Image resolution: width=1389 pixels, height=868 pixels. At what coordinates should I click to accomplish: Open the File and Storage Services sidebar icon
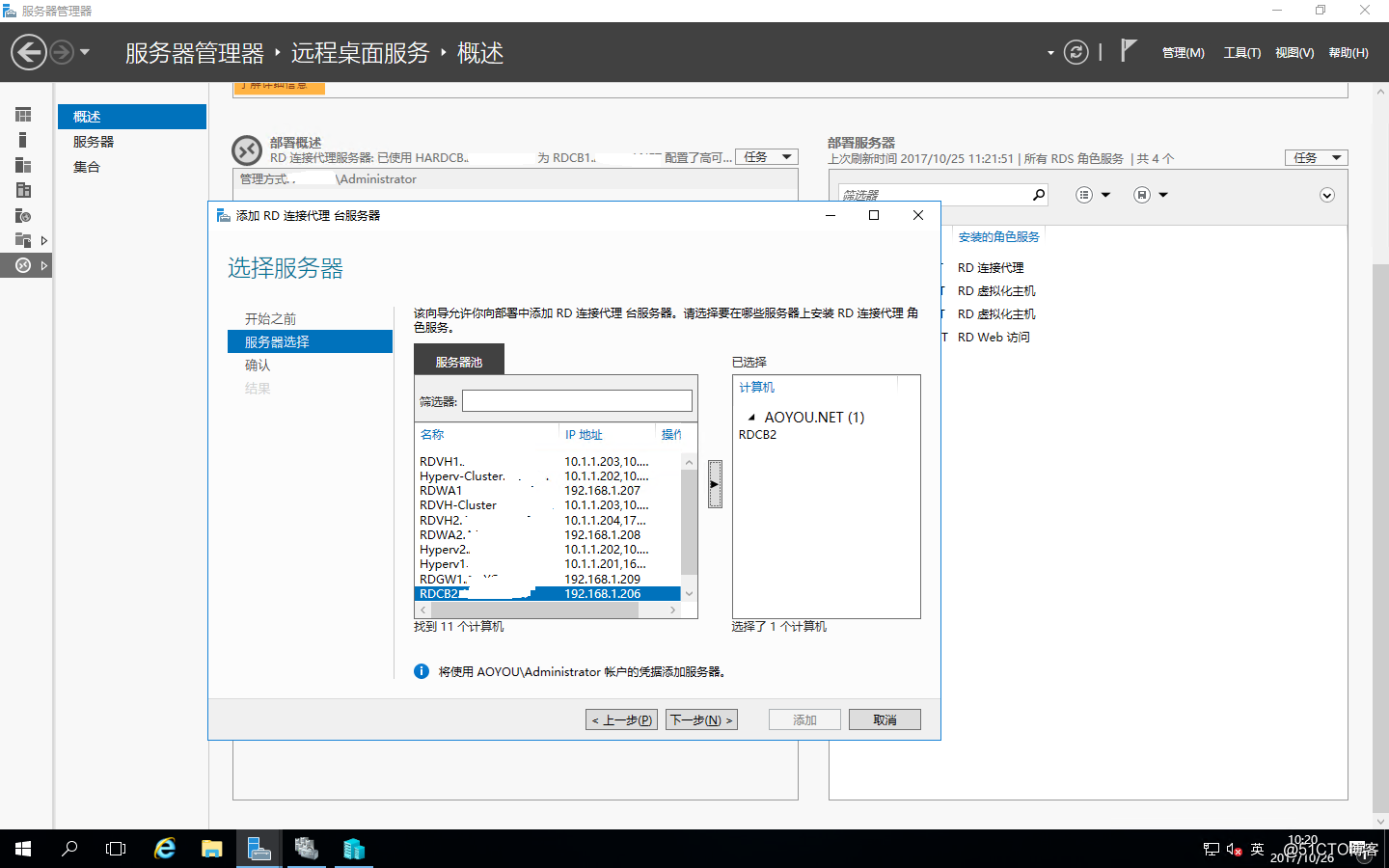(x=23, y=240)
